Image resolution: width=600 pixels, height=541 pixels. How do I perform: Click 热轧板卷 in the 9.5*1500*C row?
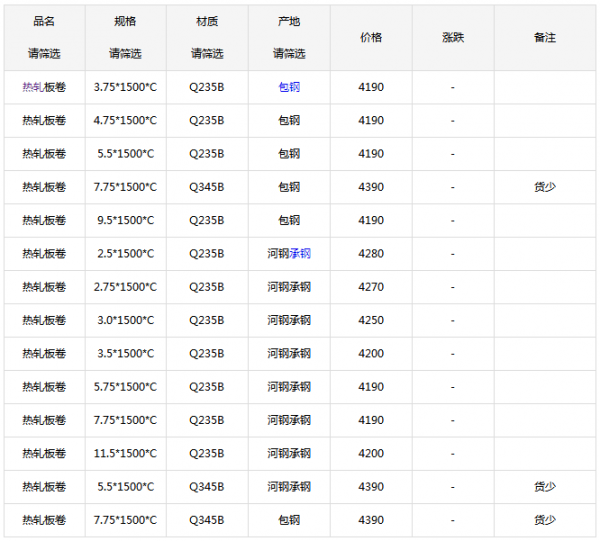[x=44, y=220]
